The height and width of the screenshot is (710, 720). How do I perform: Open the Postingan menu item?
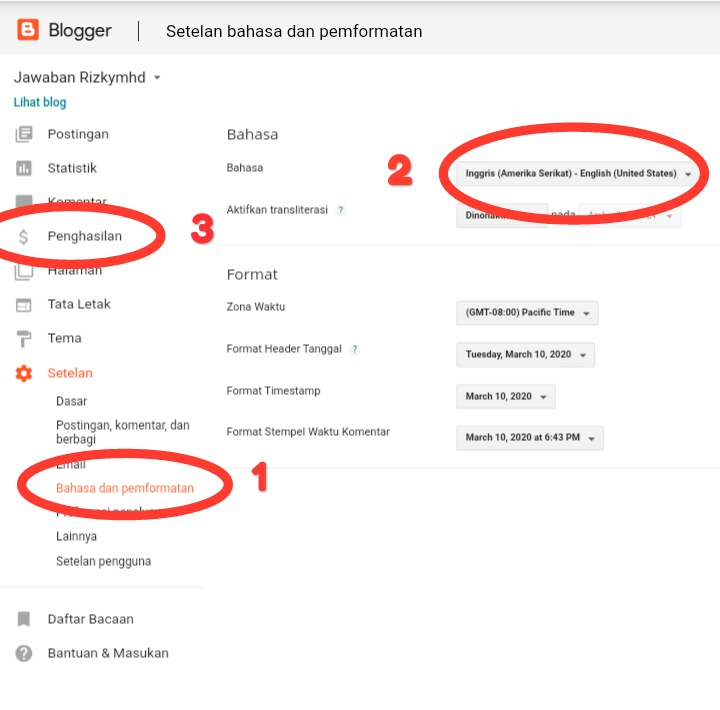point(78,134)
